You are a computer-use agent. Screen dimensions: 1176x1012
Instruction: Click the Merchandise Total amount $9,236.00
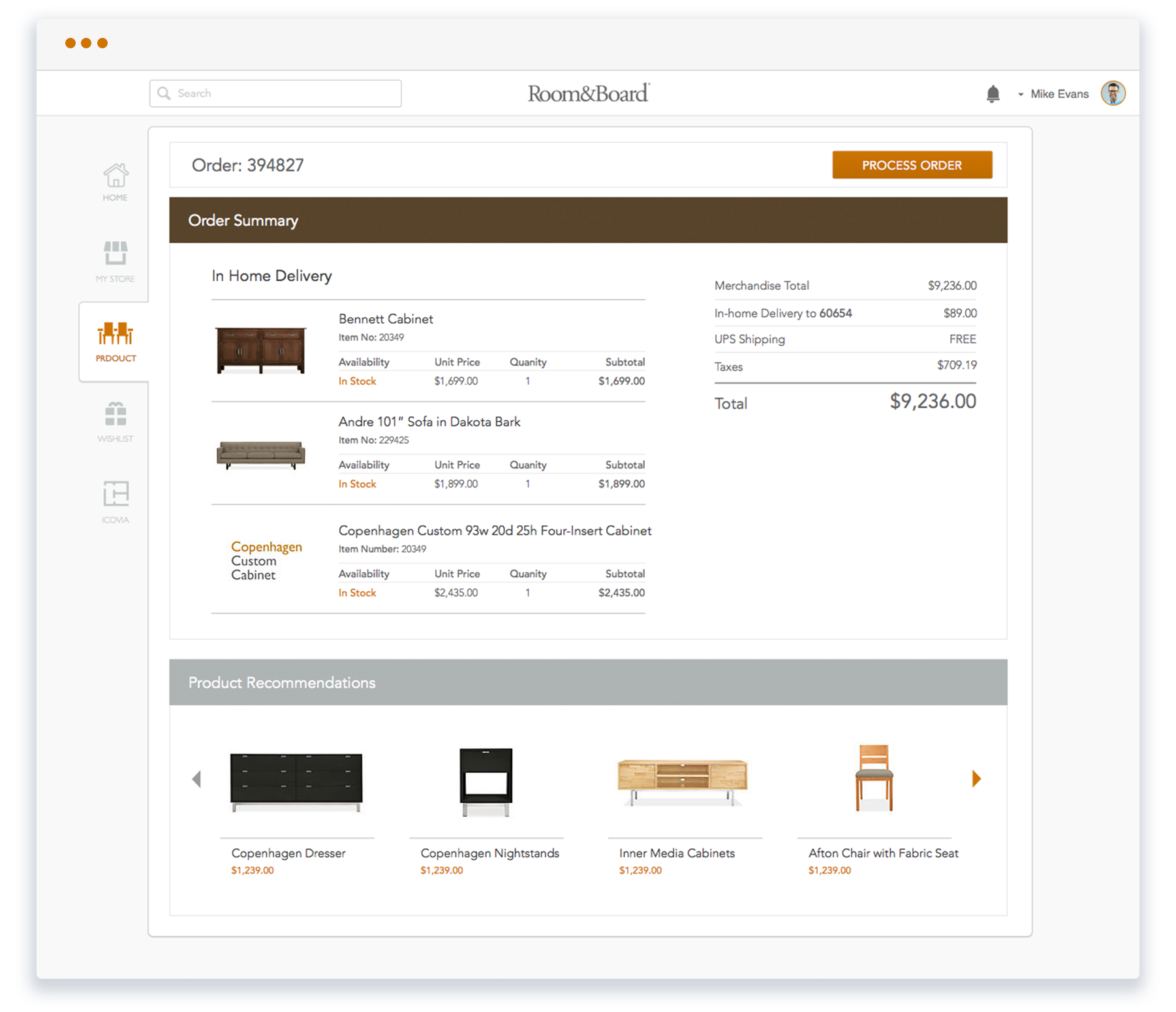(x=952, y=286)
